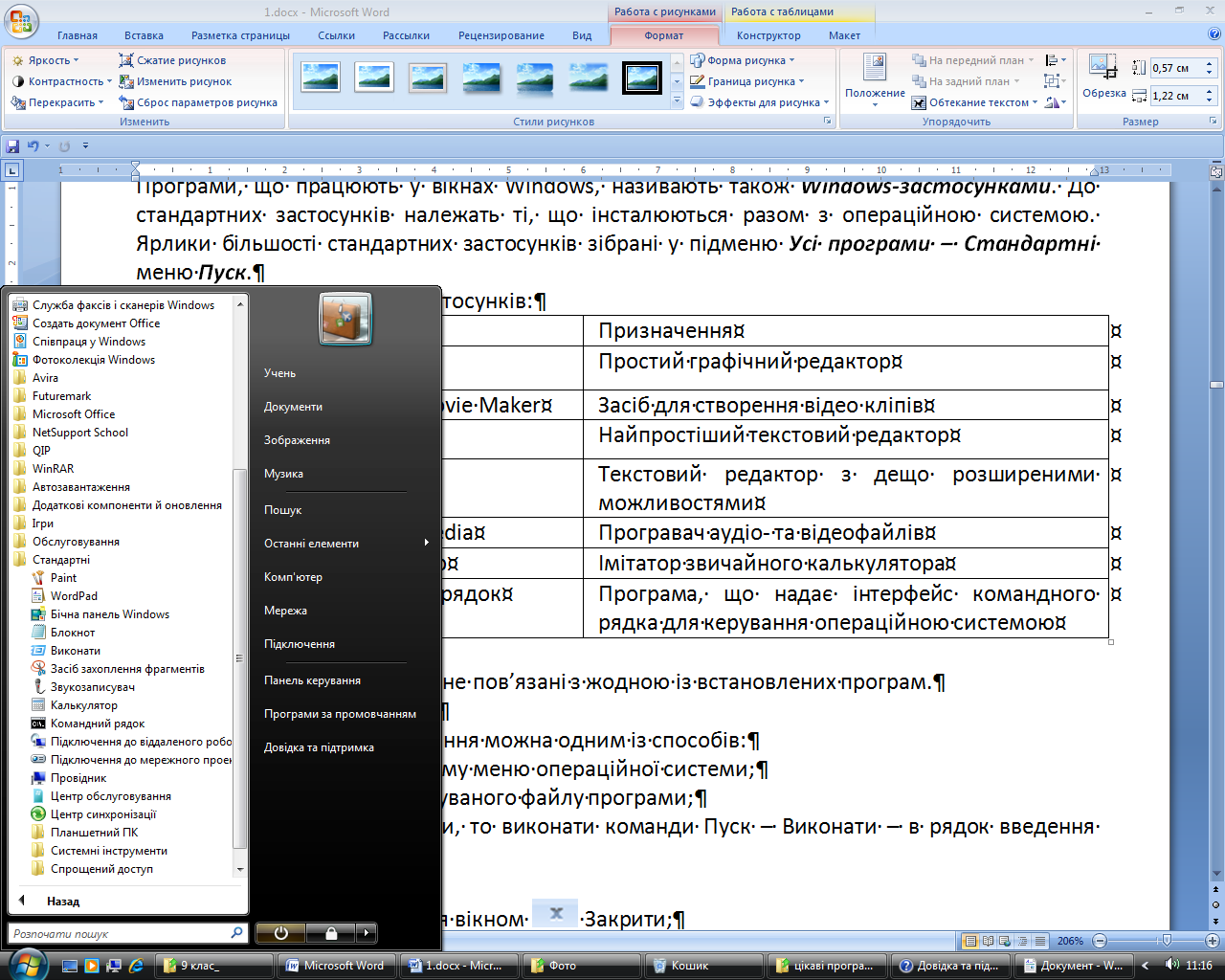The width and height of the screenshot is (1225, 980).
Task: Open the Перекрасить dropdown
Action: [x=57, y=102]
